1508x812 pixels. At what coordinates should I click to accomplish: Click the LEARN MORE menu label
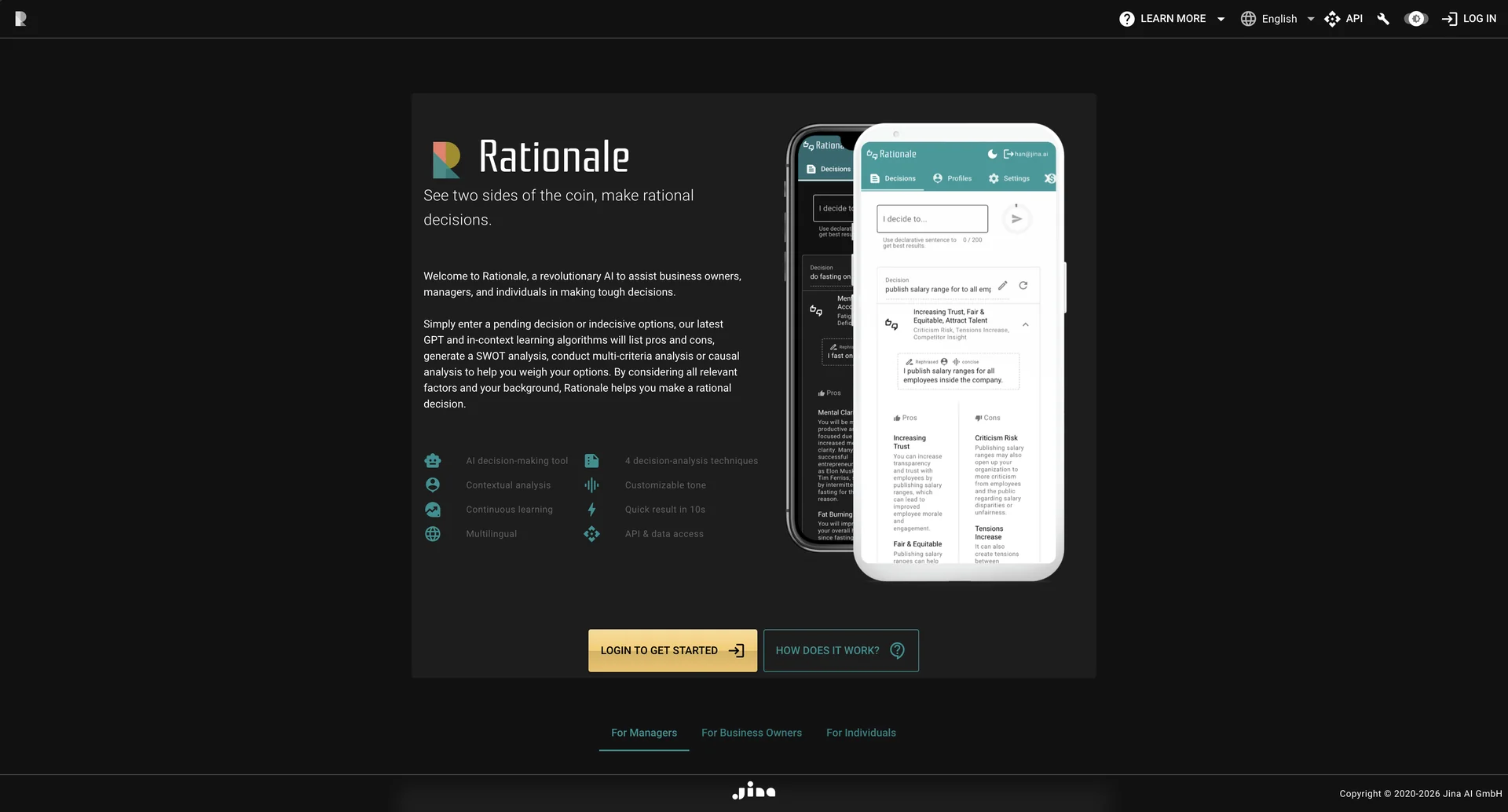(x=1173, y=19)
